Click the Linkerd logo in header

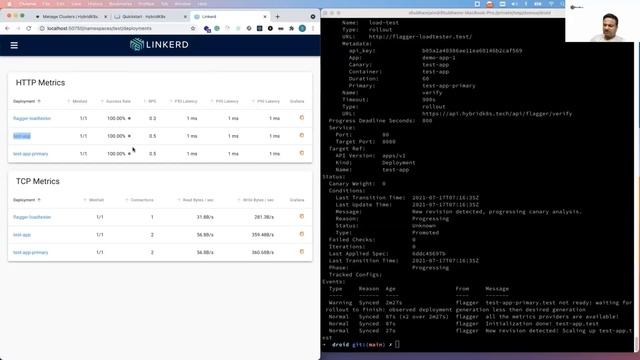(x=159, y=44)
